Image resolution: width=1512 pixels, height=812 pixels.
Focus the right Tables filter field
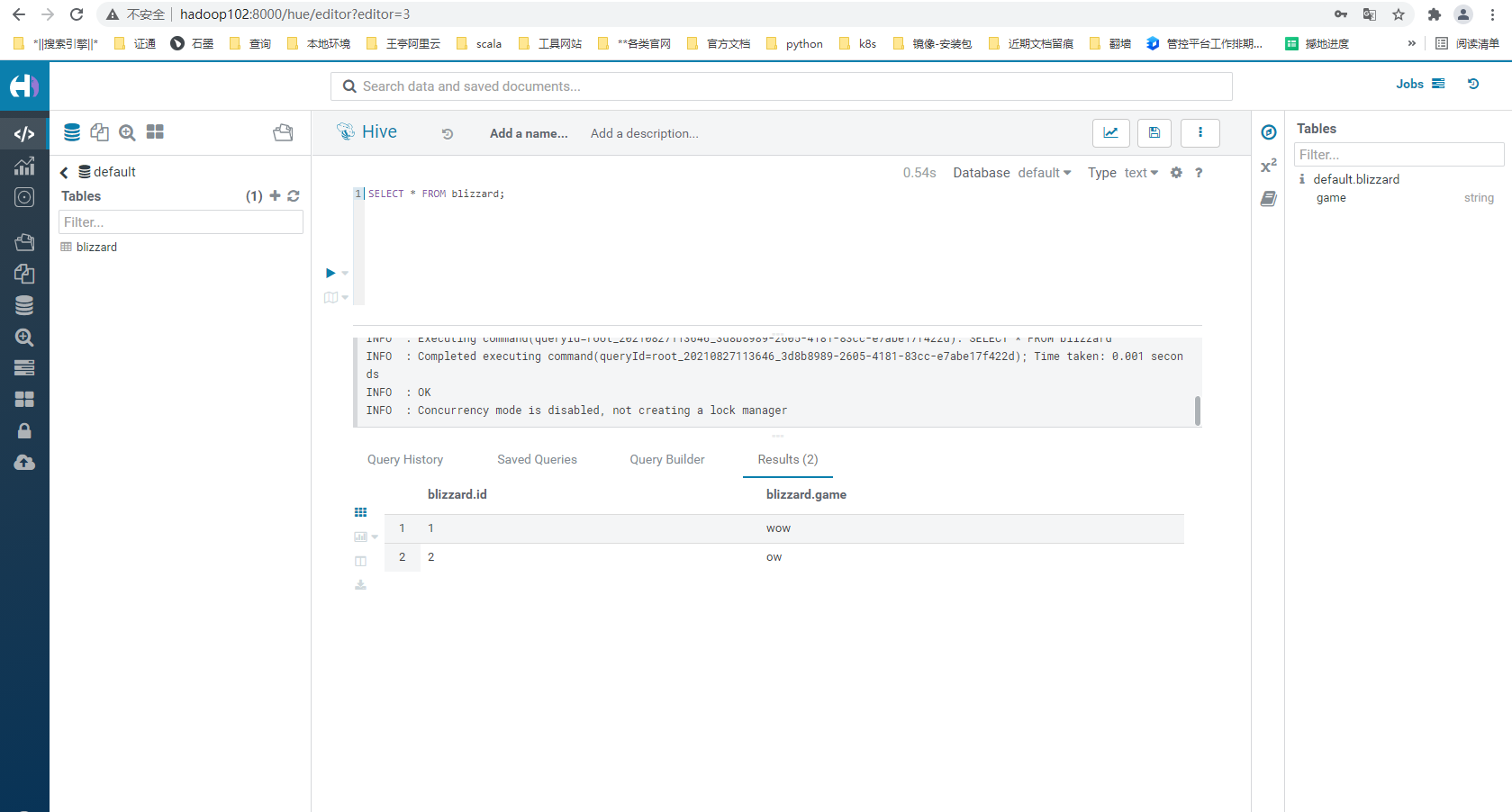coord(1399,155)
